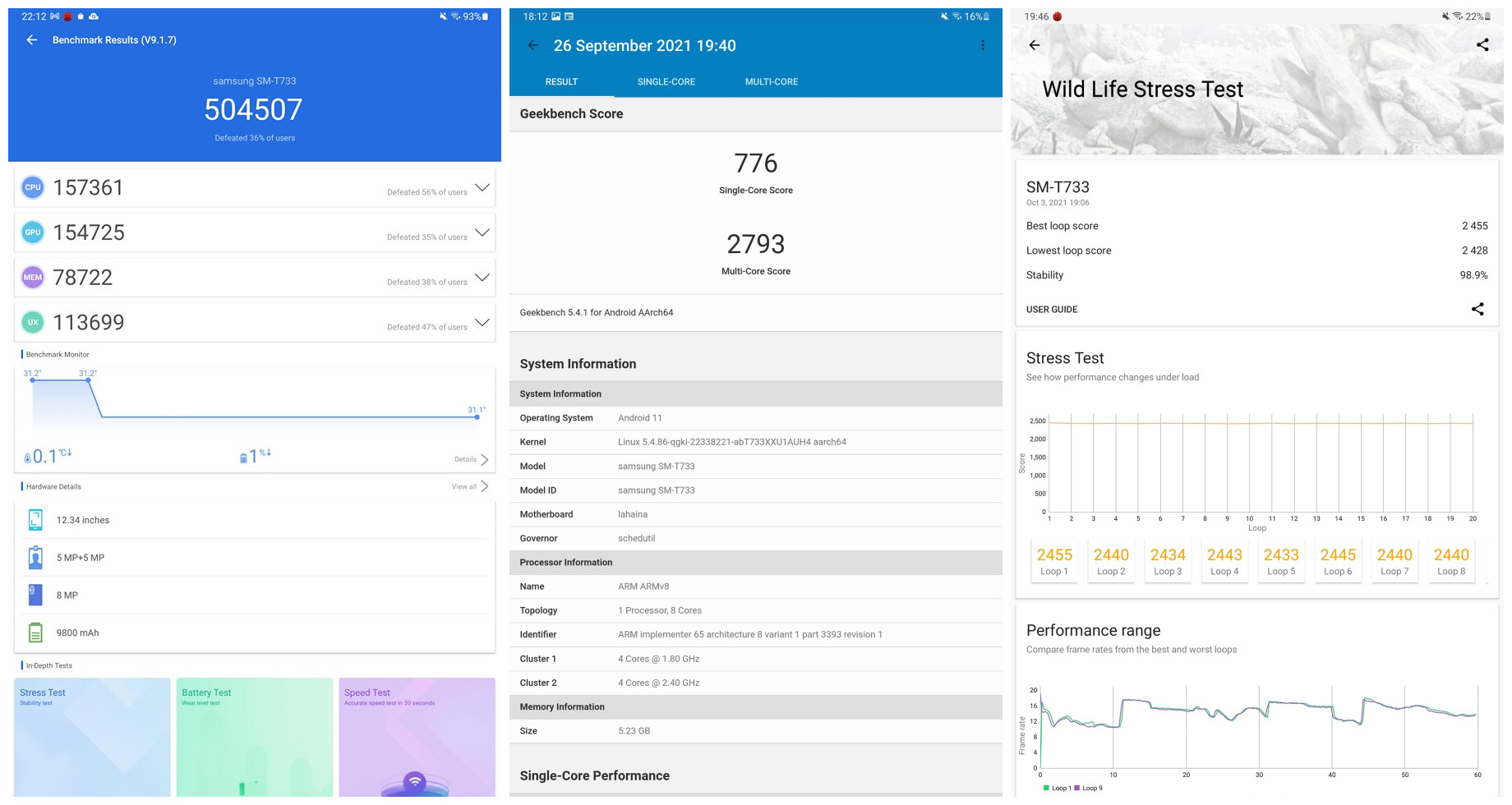Select Loop 5 score 2433 card
The width and height of the screenshot is (1512, 805).
click(1281, 561)
